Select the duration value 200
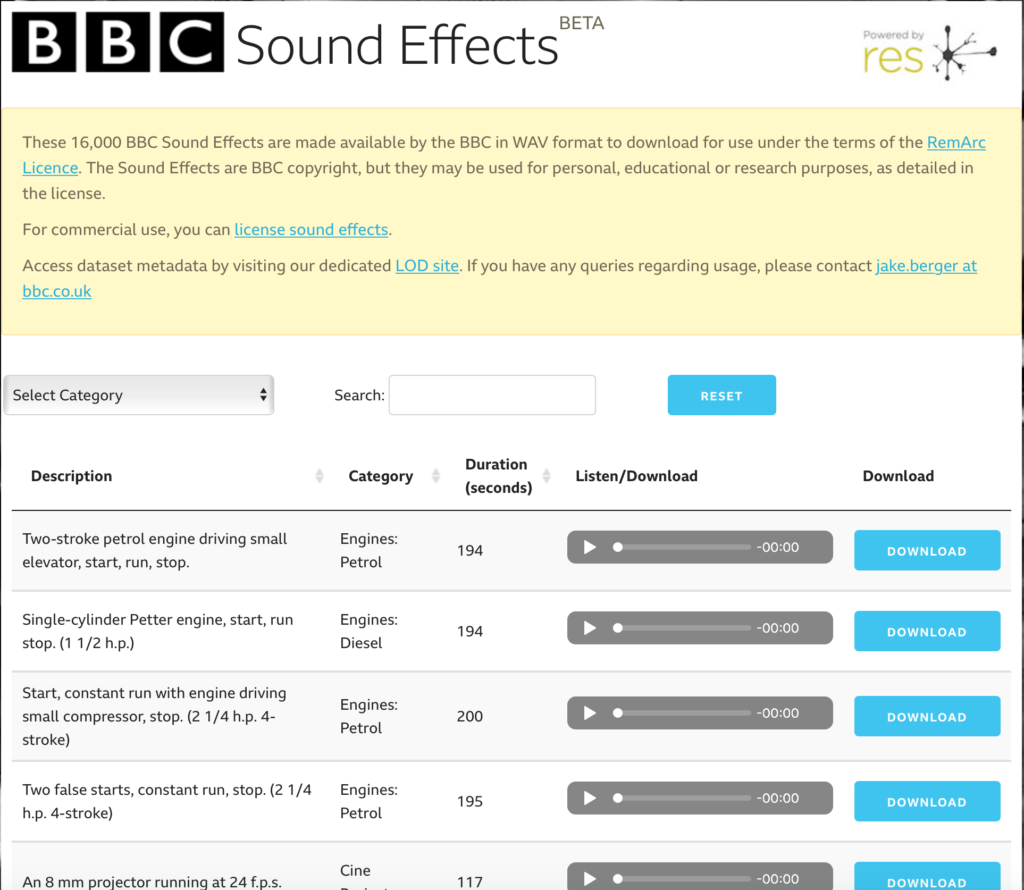1024x890 pixels. (470, 716)
